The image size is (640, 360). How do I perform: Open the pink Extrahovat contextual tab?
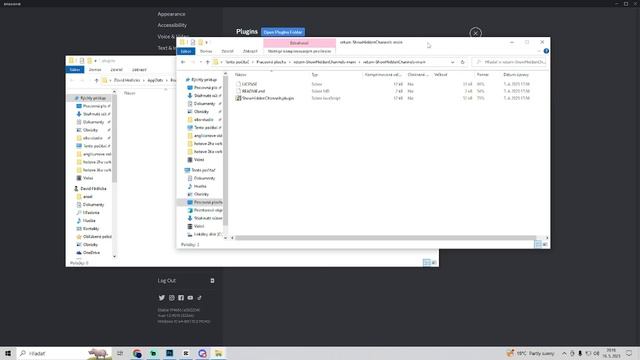click(299, 43)
